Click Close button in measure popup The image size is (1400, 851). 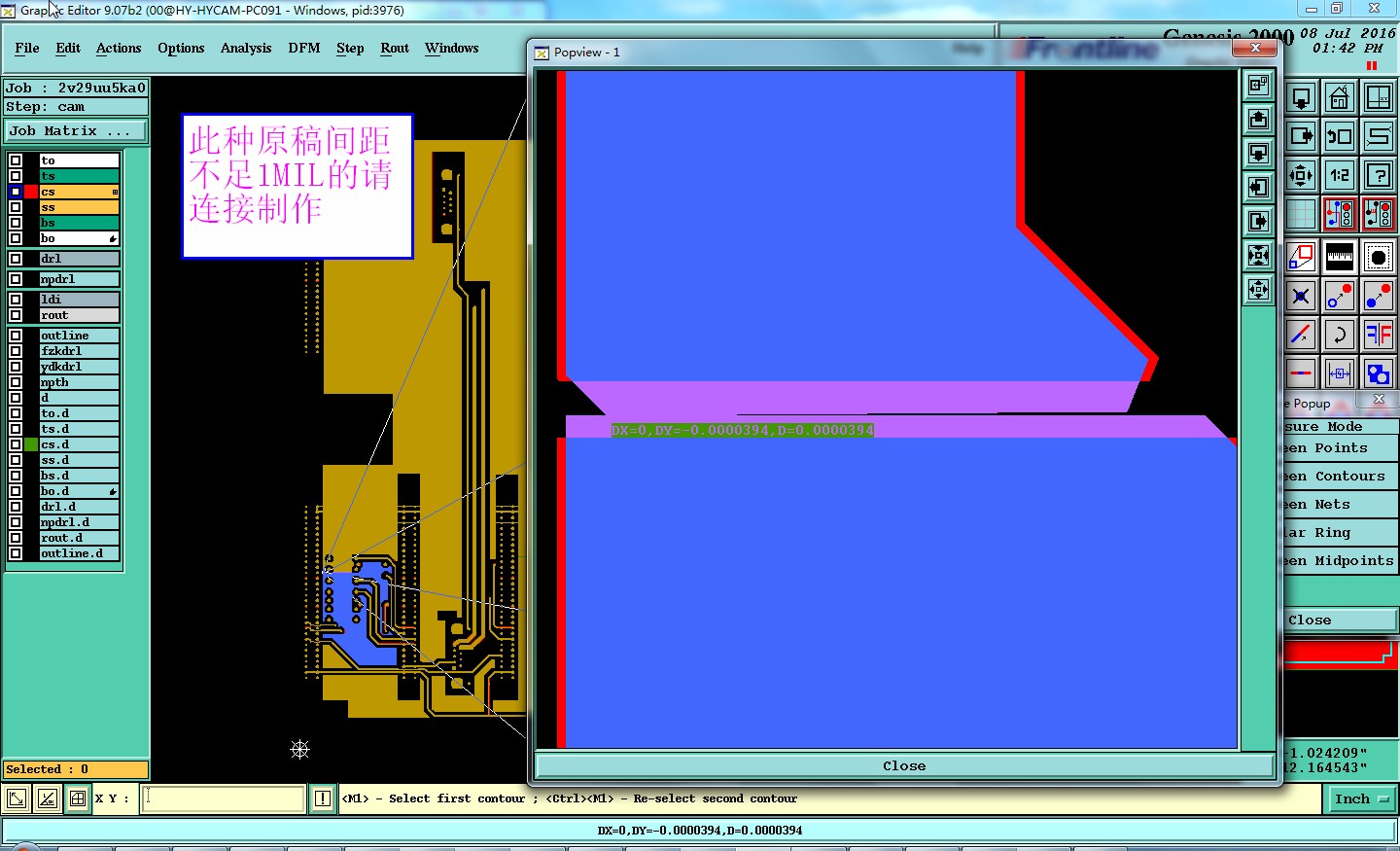[1340, 621]
